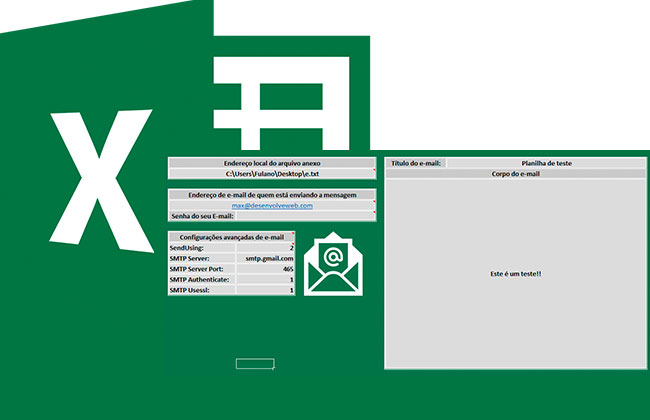This screenshot has height=420, width=650.
Task: Open the max@desenvolveweb.com email link
Action: point(272,206)
